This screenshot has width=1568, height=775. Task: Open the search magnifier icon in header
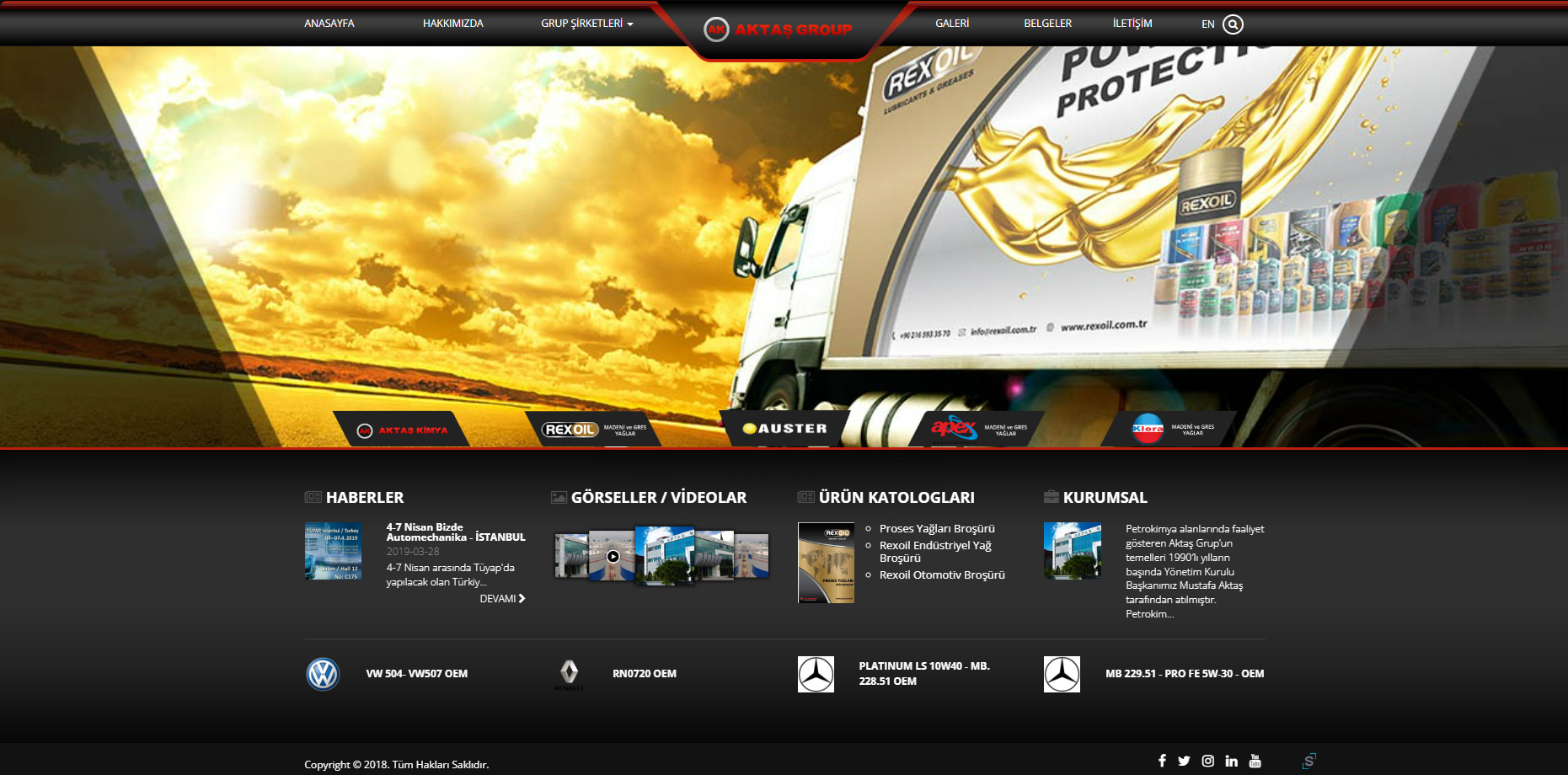click(1233, 24)
